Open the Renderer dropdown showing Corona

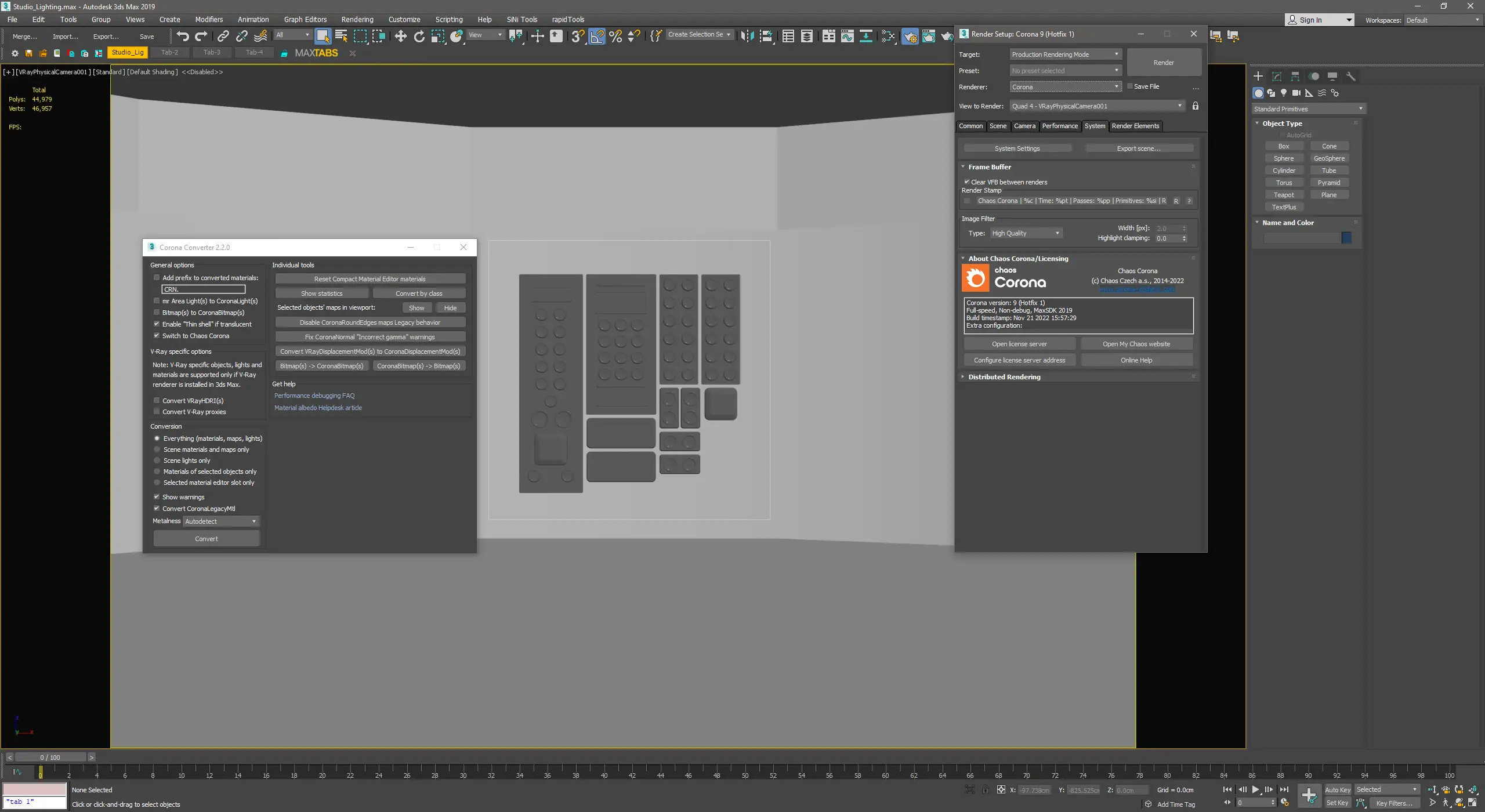pos(1065,87)
